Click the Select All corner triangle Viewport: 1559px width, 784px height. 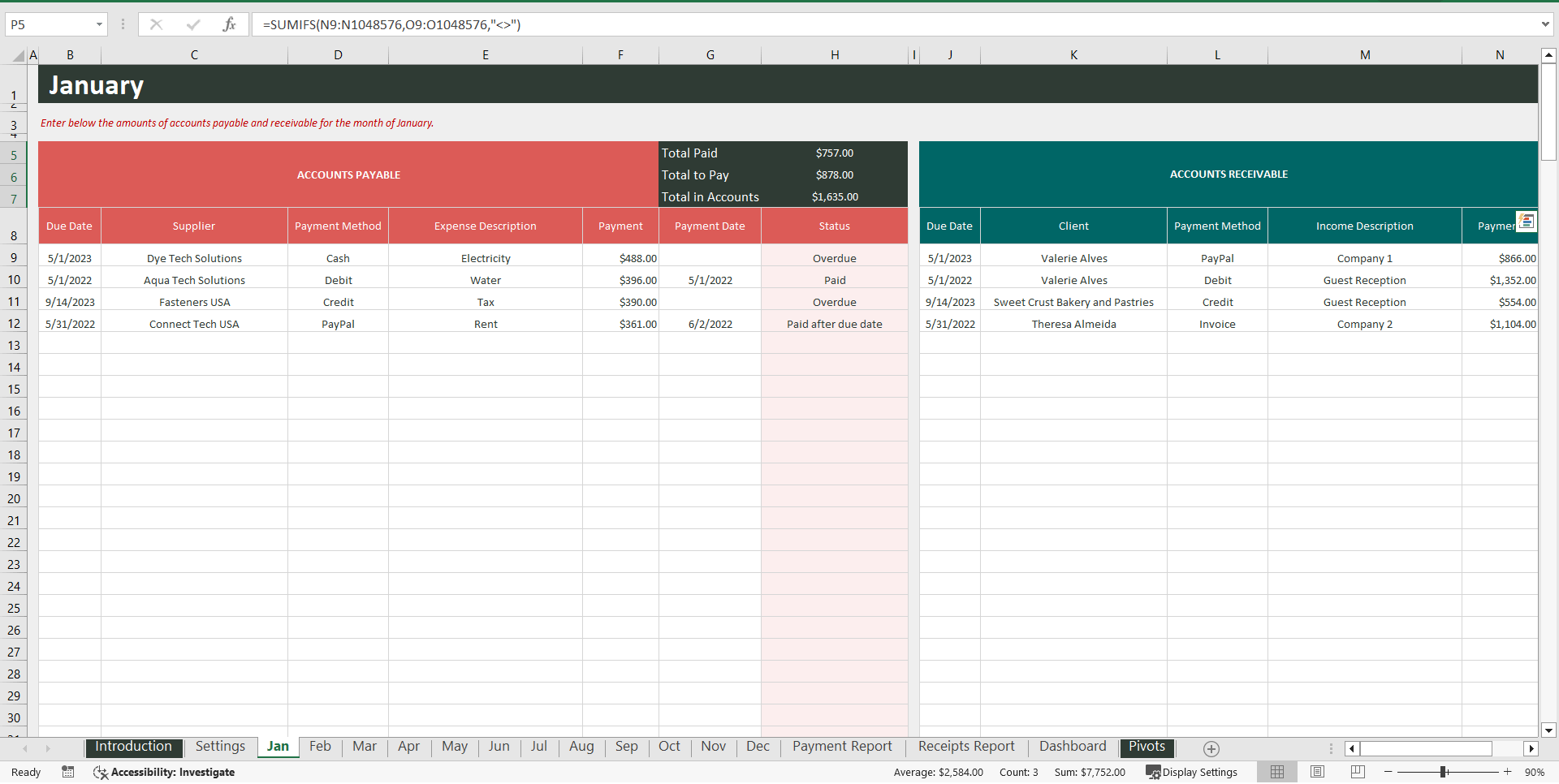point(18,55)
